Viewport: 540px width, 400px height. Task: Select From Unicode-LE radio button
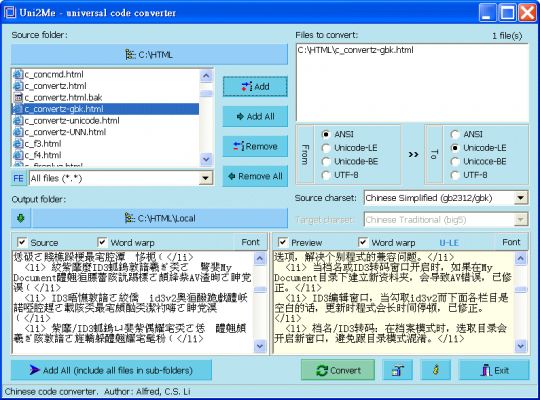(x=326, y=148)
